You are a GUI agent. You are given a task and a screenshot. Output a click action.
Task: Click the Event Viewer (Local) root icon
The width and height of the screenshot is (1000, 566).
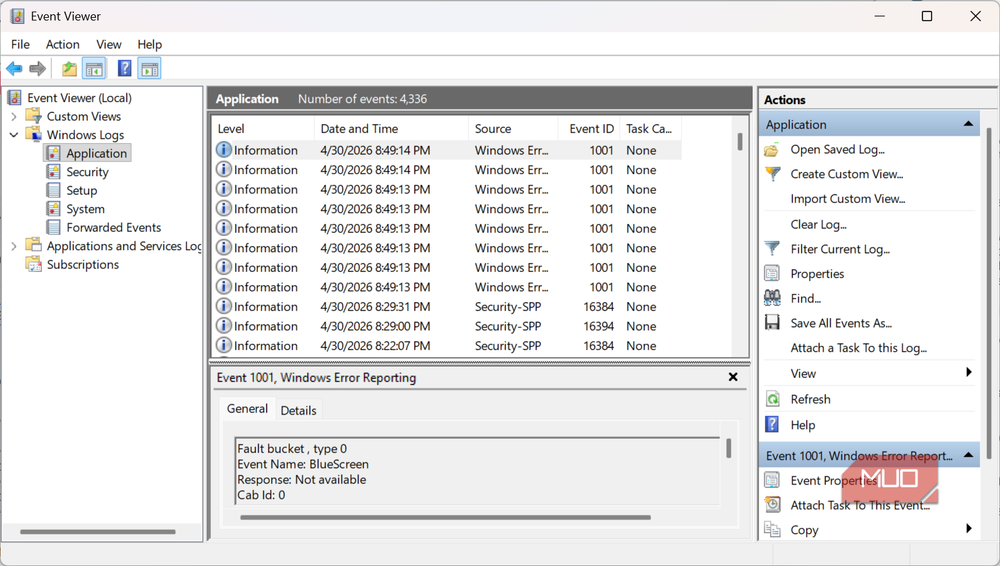click(x=14, y=98)
